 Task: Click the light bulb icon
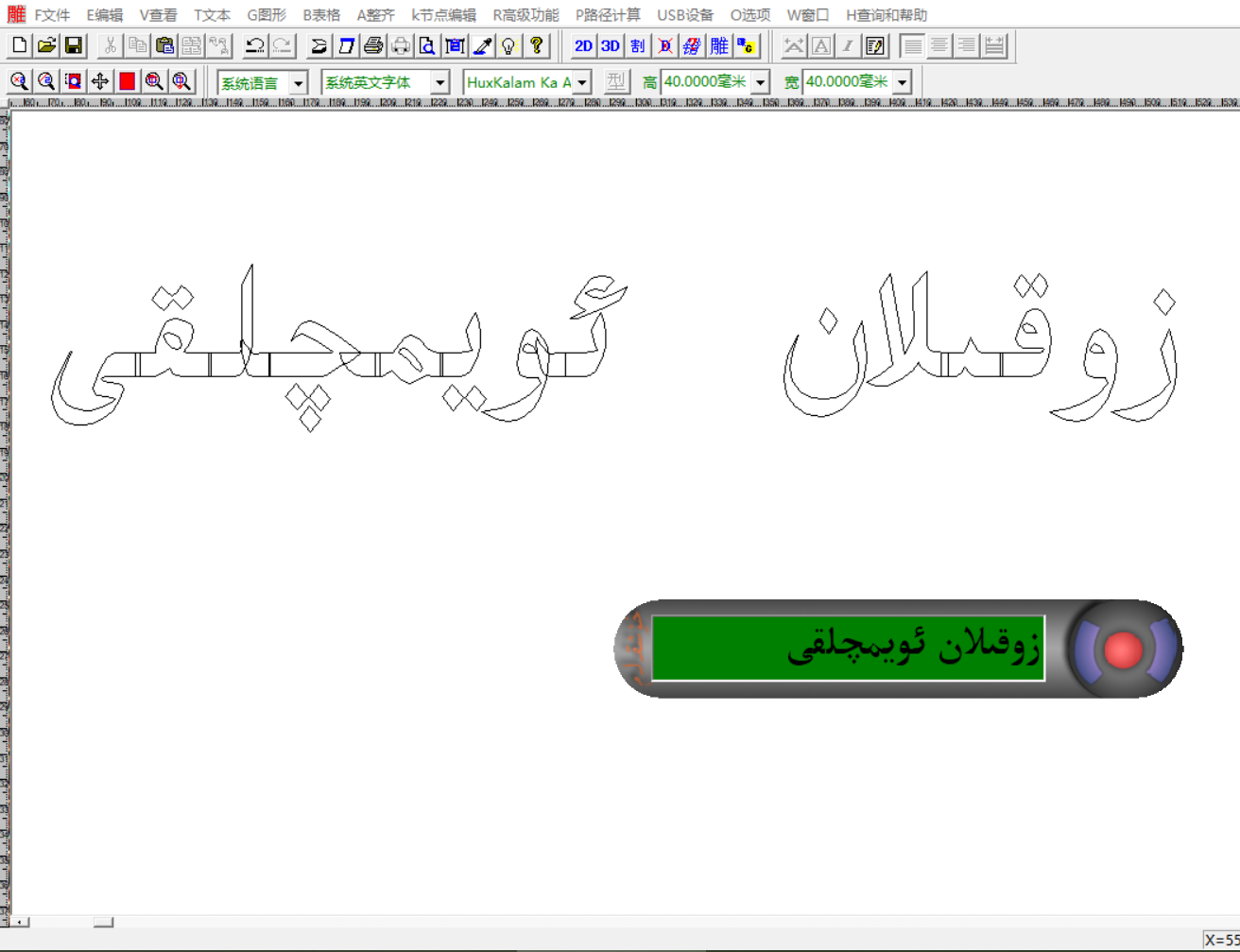[x=509, y=45]
